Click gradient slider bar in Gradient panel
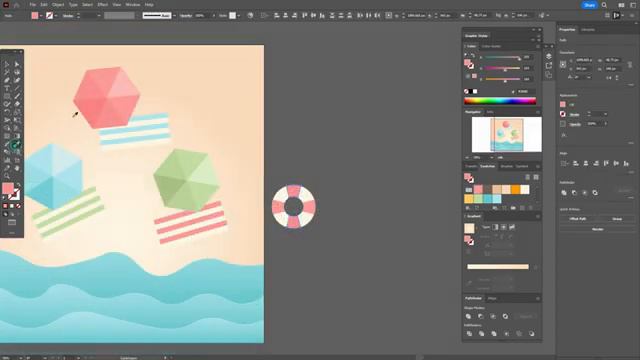 498,267
